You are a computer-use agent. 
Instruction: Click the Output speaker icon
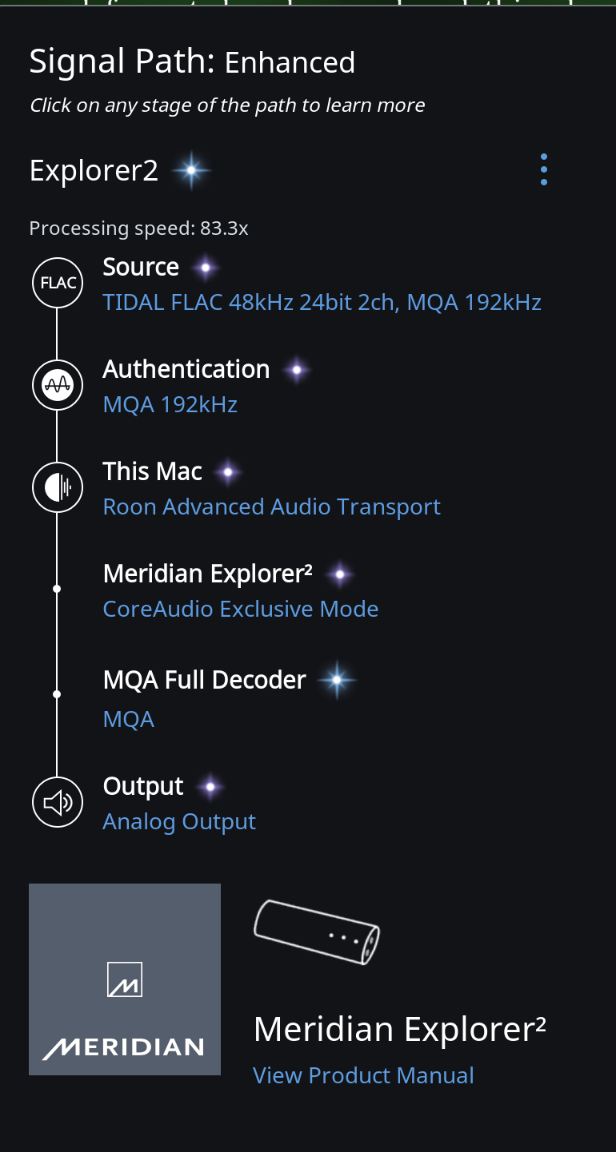click(x=57, y=802)
